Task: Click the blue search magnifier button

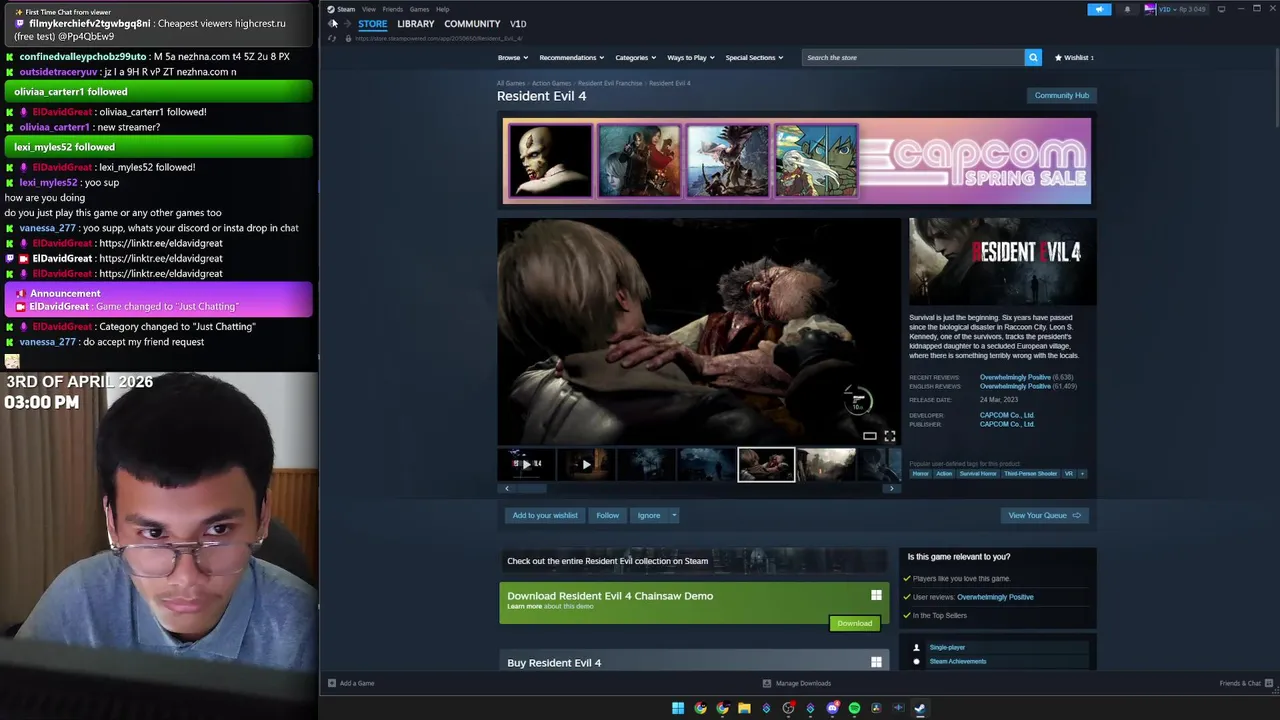Action: click(1033, 57)
